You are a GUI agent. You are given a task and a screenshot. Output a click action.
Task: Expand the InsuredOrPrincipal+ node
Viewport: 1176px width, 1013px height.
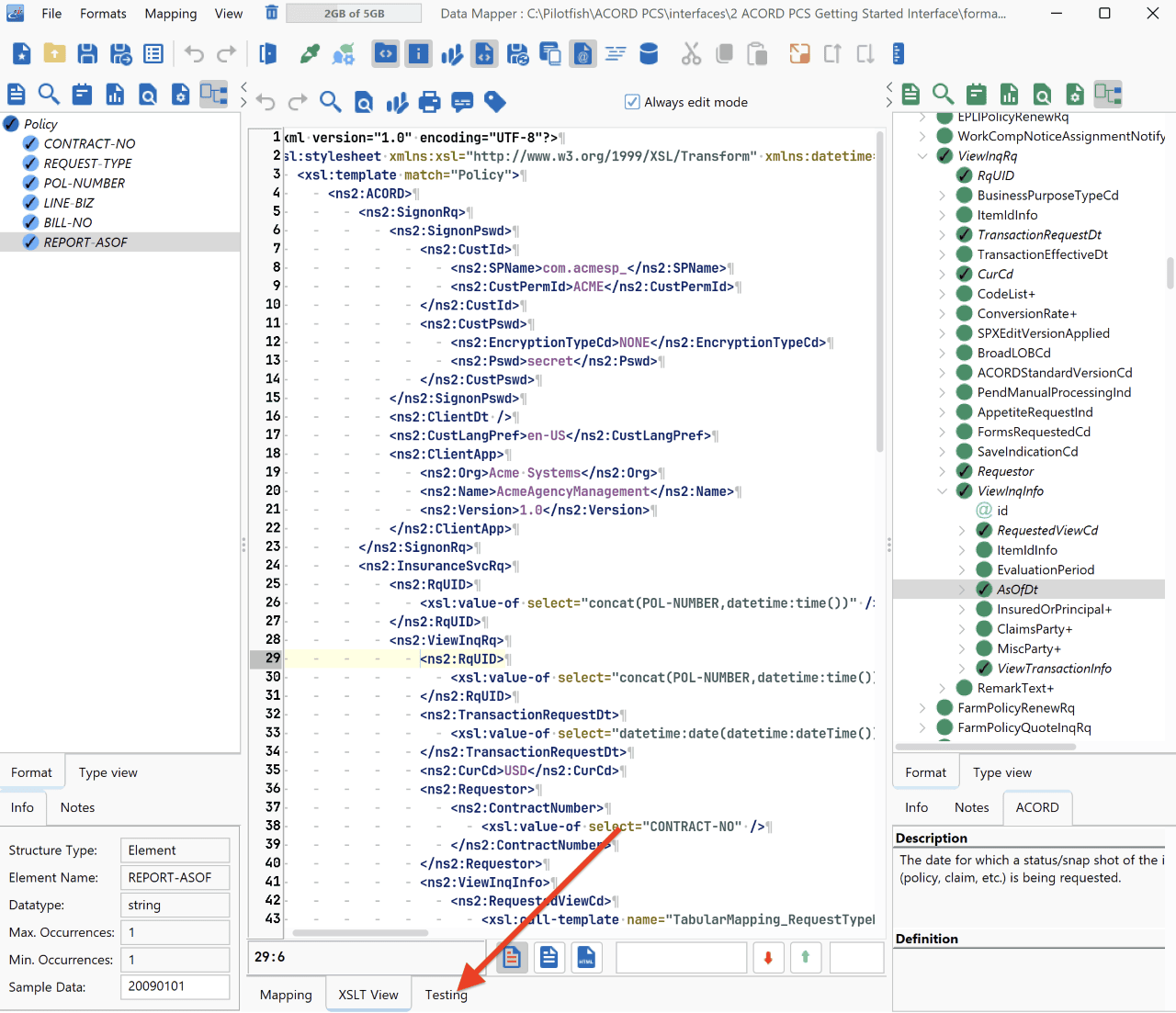point(962,610)
